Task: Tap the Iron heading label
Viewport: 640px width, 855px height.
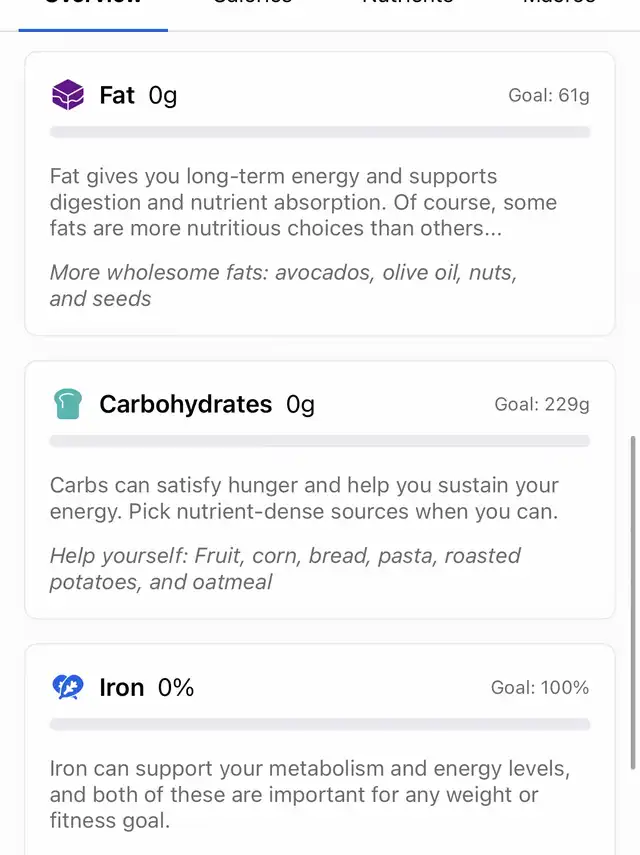Action: (121, 687)
